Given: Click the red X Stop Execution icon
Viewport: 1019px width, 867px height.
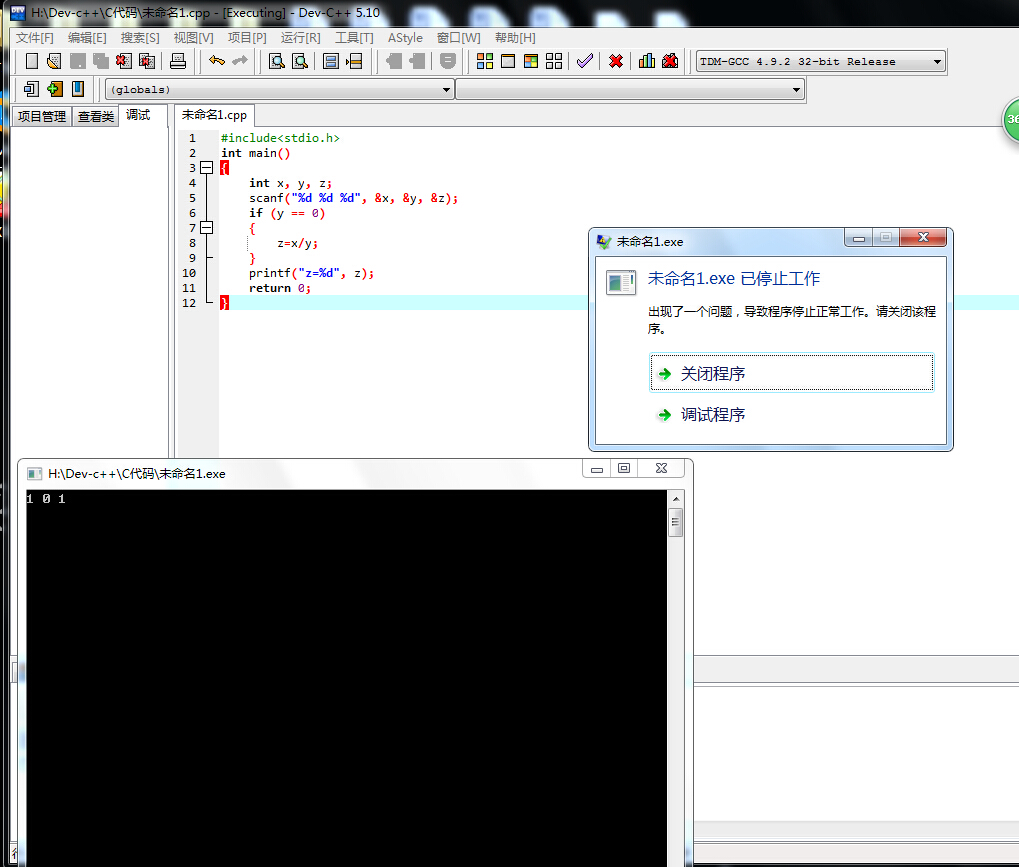Looking at the screenshot, I should pos(616,62).
